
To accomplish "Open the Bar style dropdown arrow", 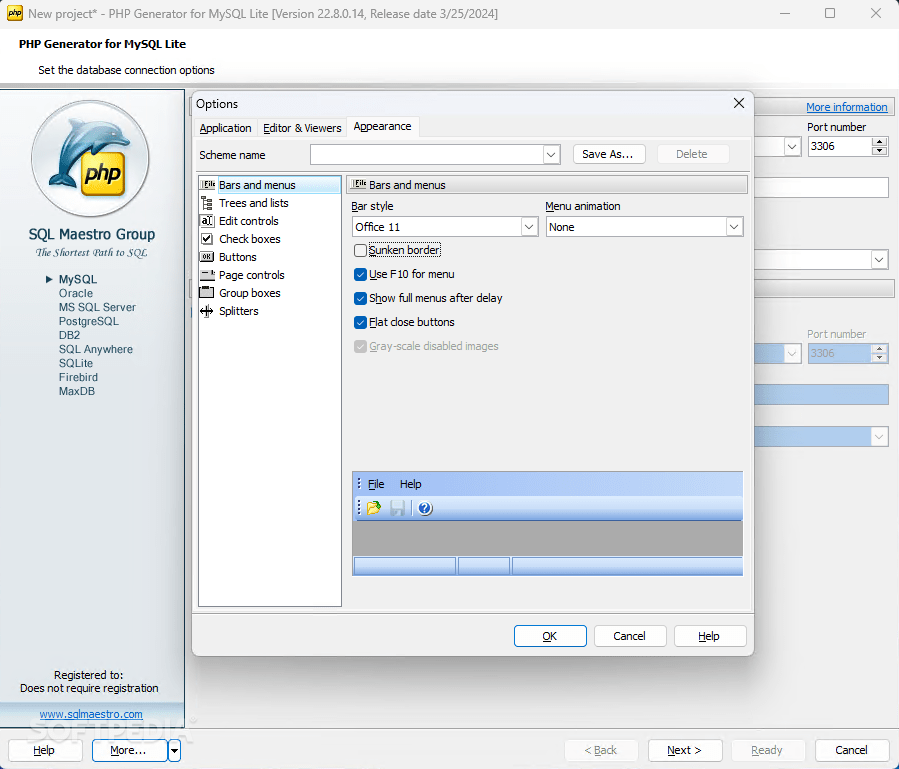I will 529,227.
